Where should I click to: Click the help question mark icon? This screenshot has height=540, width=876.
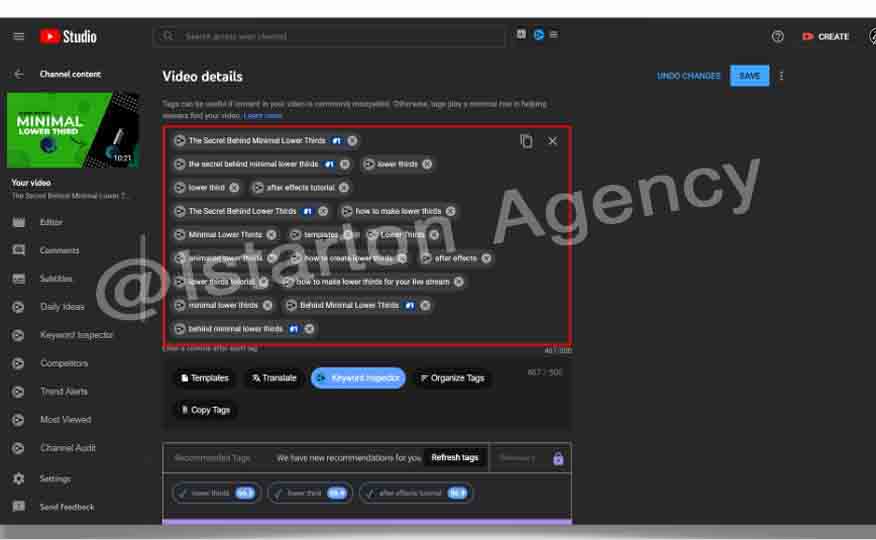coord(778,36)
